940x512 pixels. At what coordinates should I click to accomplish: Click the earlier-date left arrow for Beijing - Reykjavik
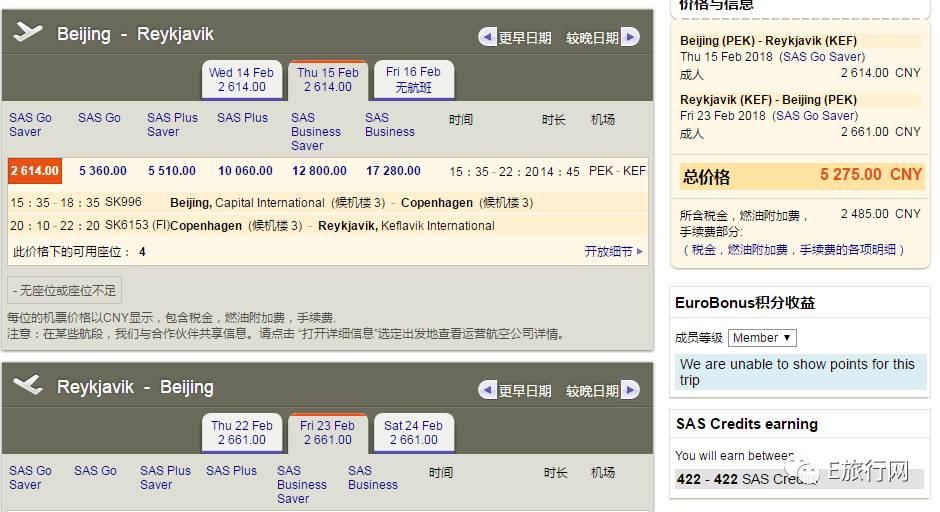click(487, 37)
